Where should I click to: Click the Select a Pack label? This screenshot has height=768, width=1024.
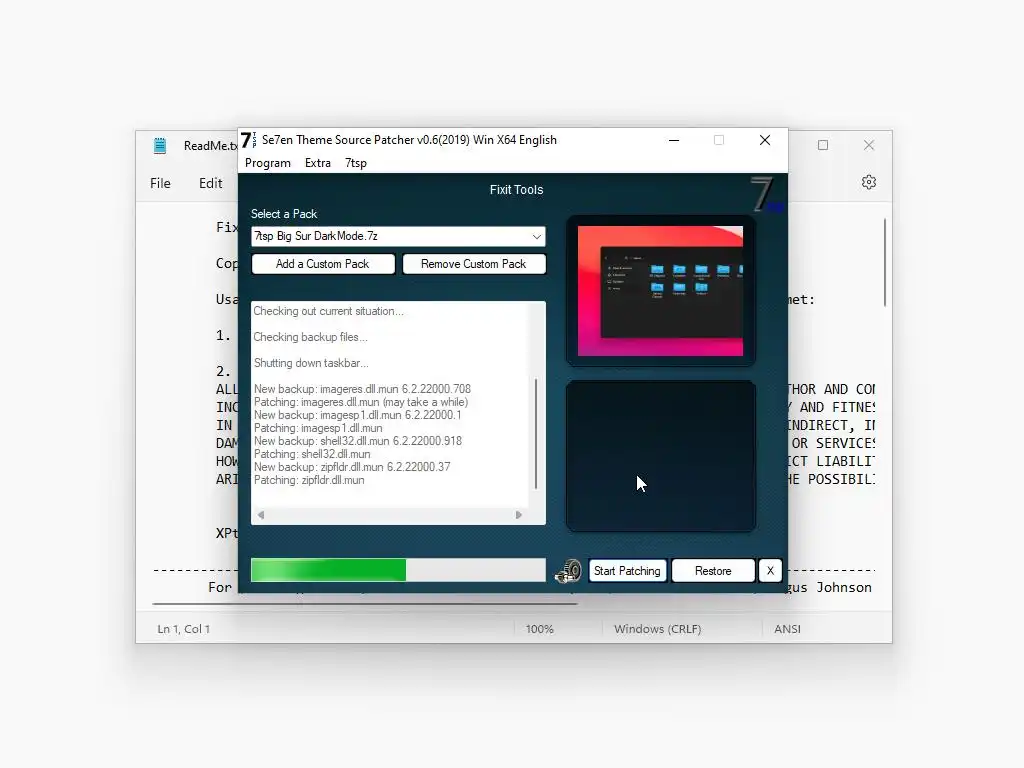tap(284, 214)
